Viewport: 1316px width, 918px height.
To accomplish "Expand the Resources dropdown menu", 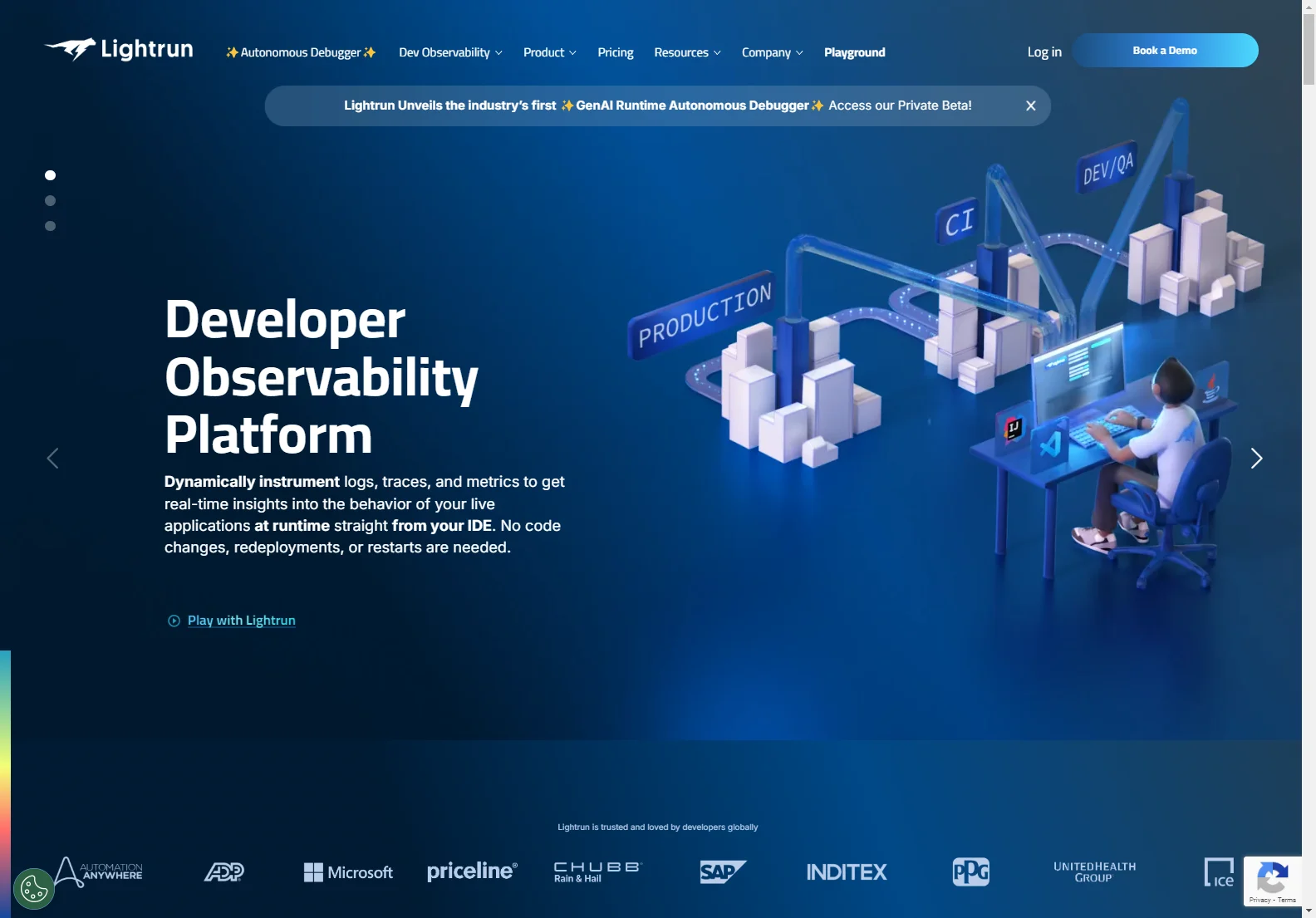I will click(687, 52).
